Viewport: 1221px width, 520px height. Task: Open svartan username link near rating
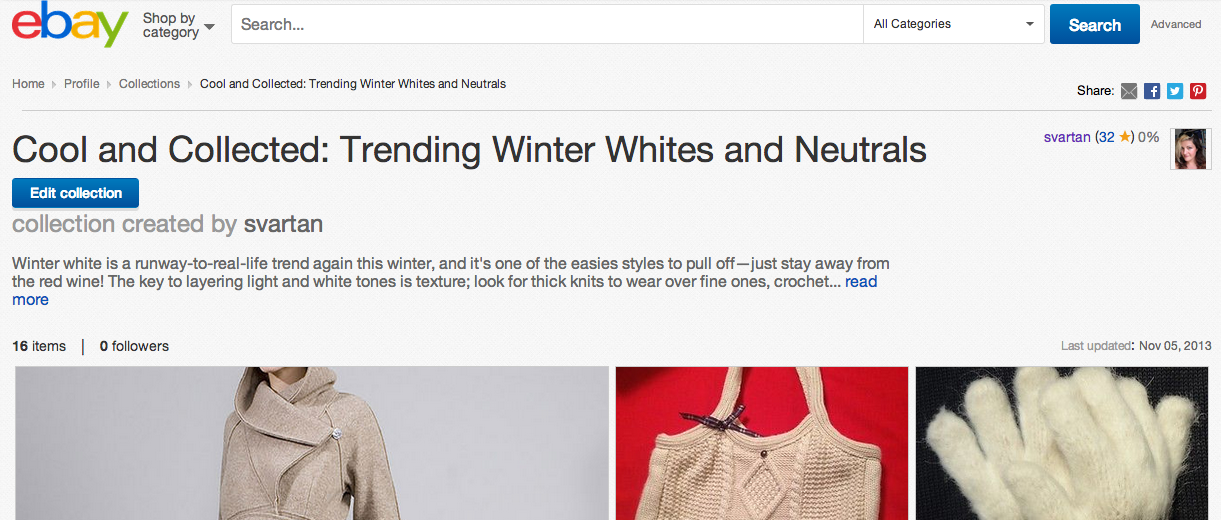point(1067,137)
